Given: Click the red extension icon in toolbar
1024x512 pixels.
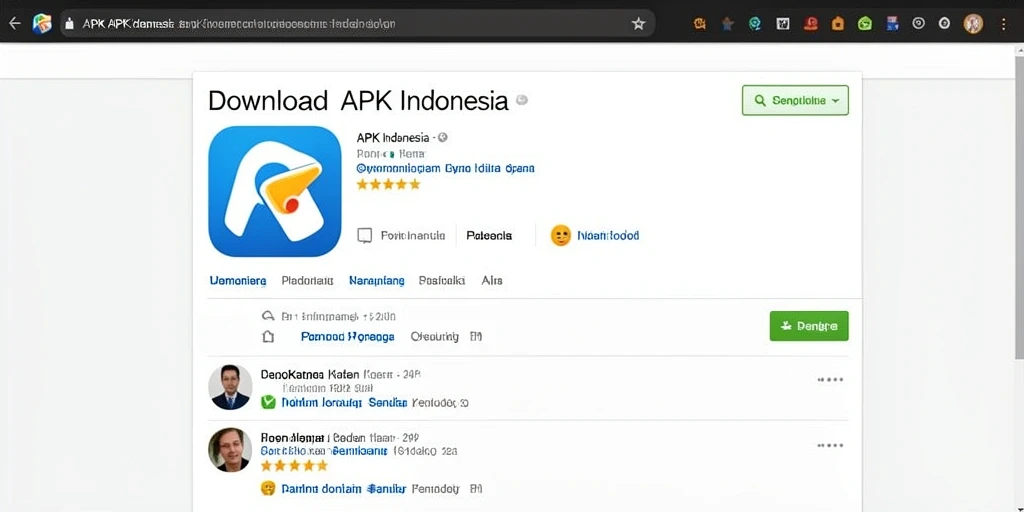Looking at the screenshot, I should click(810, 24).
